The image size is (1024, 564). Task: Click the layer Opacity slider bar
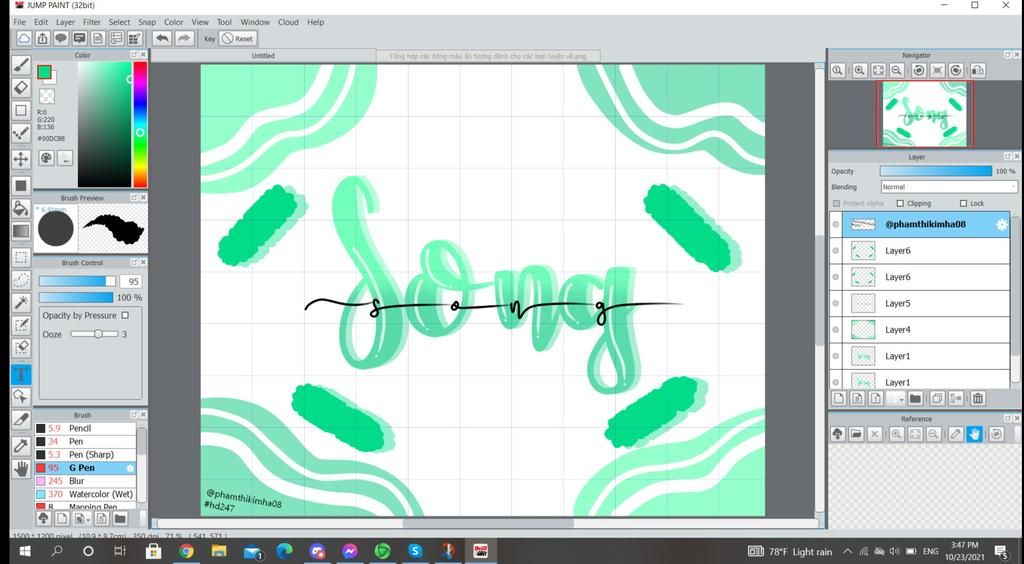[935, 171]
